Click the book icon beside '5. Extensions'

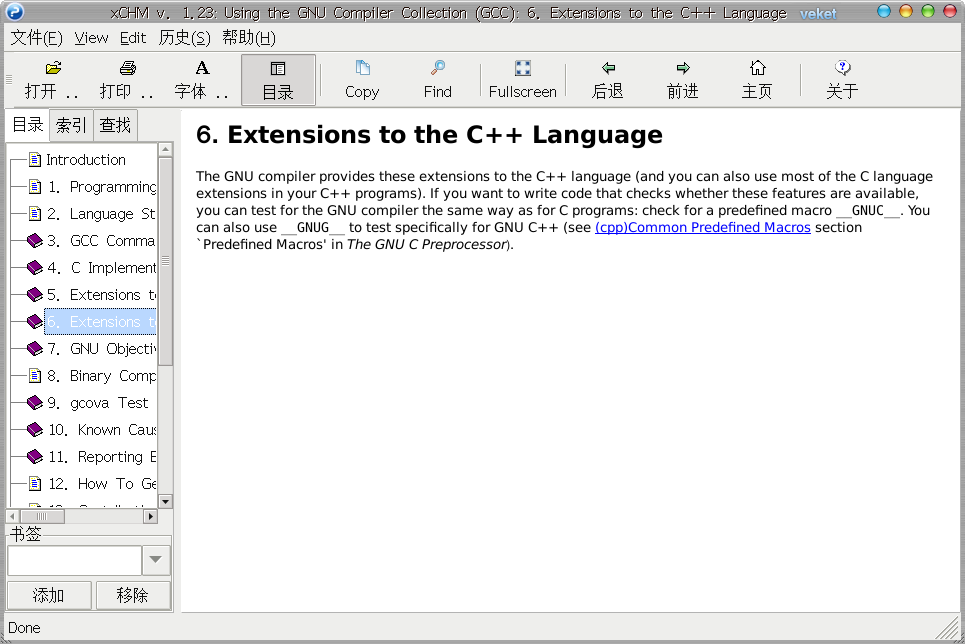point(35,295)
